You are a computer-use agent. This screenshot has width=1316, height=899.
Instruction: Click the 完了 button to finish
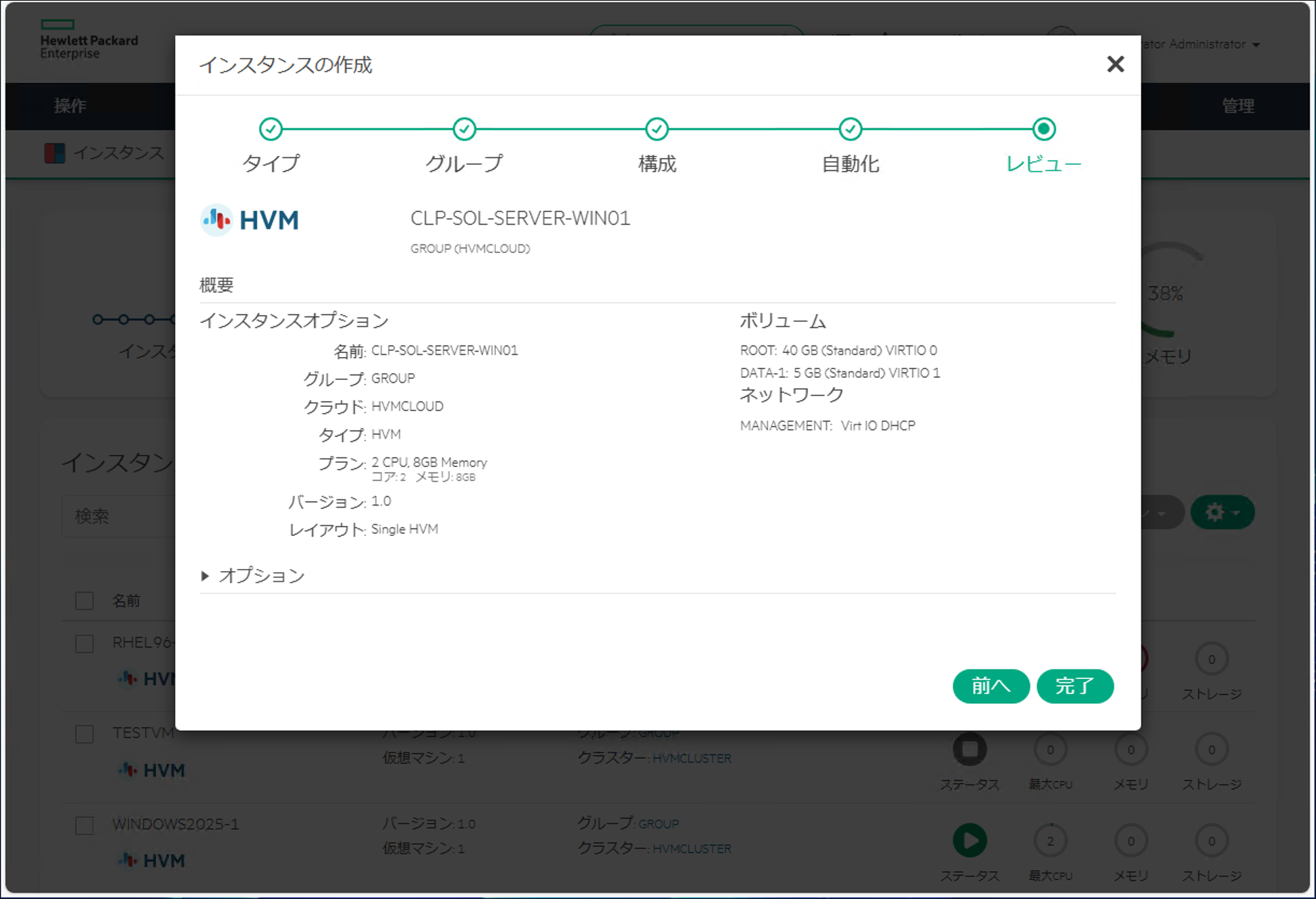click(1074, 686)
